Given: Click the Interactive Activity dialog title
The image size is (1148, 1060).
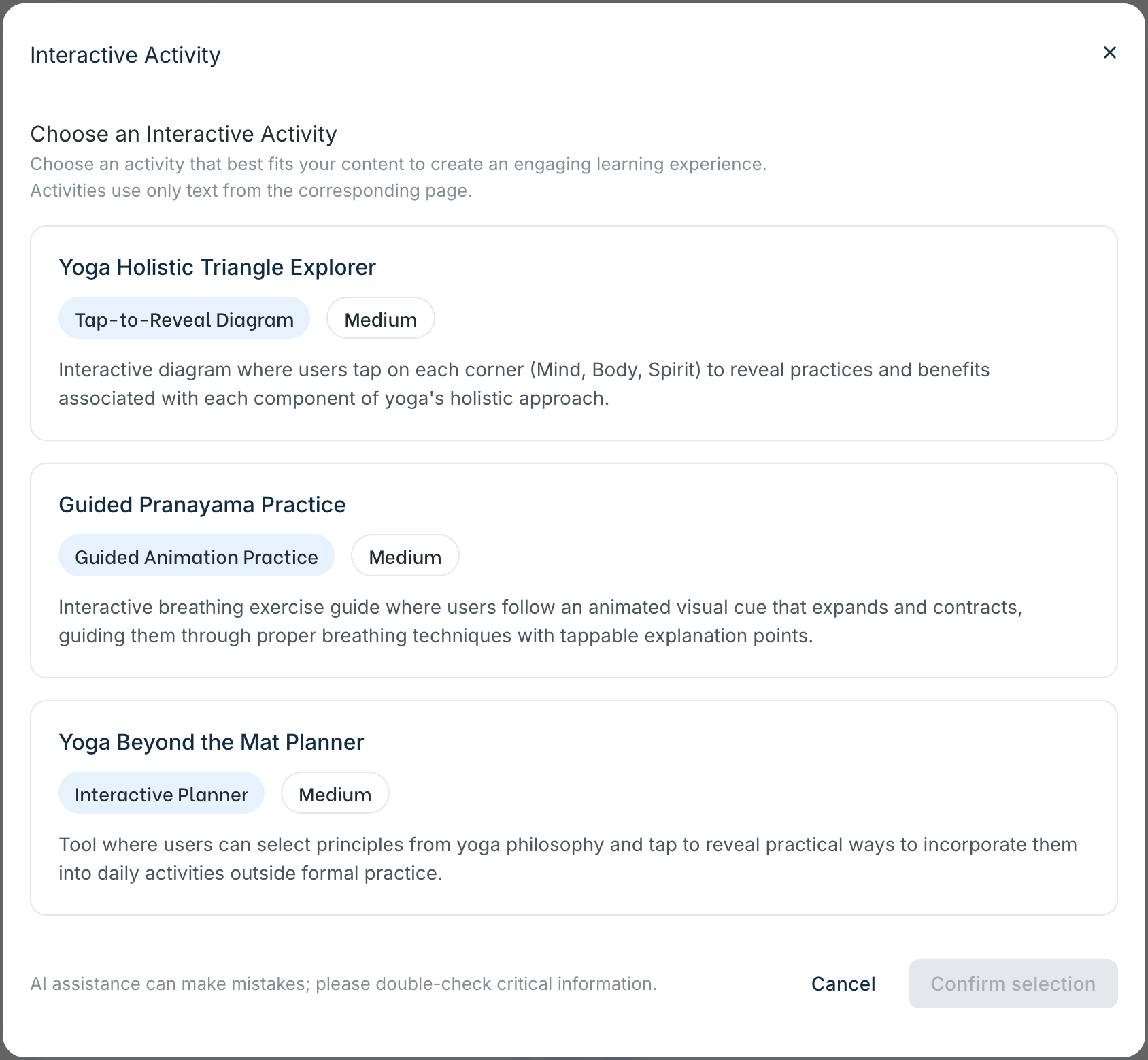Looking at the screenshot, I should [x=125, y=55].
